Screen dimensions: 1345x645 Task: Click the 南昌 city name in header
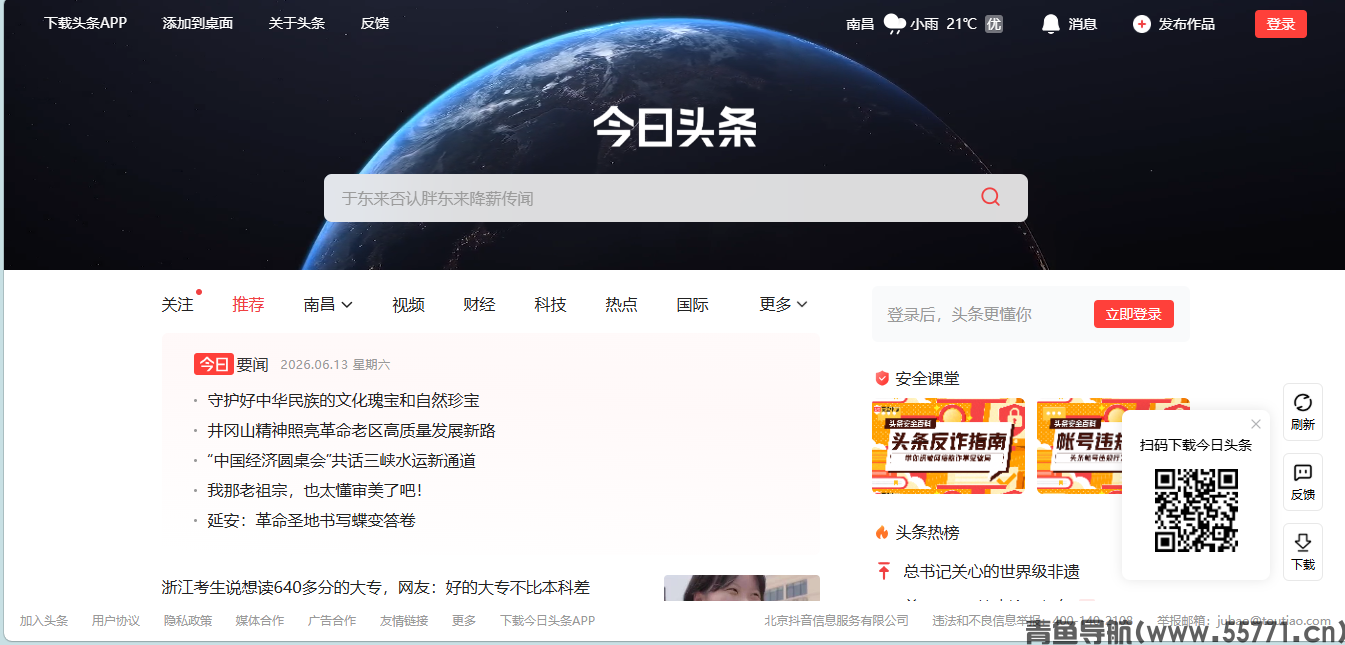(x=860, y=24)
